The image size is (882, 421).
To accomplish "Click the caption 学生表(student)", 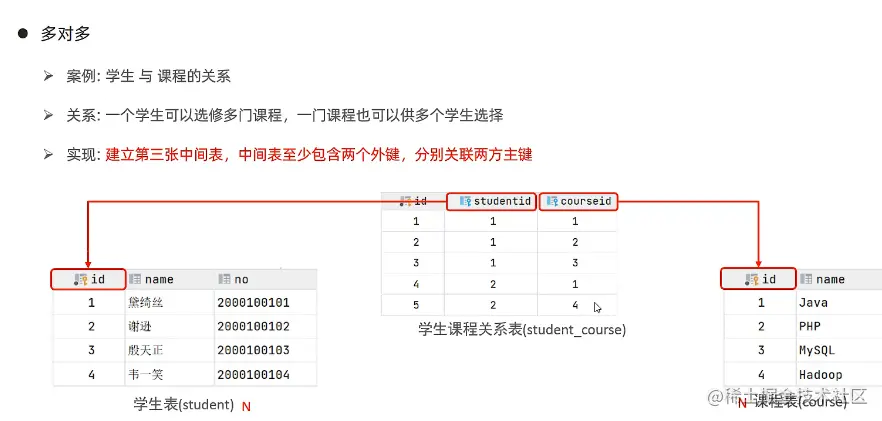I will (184, 404).
